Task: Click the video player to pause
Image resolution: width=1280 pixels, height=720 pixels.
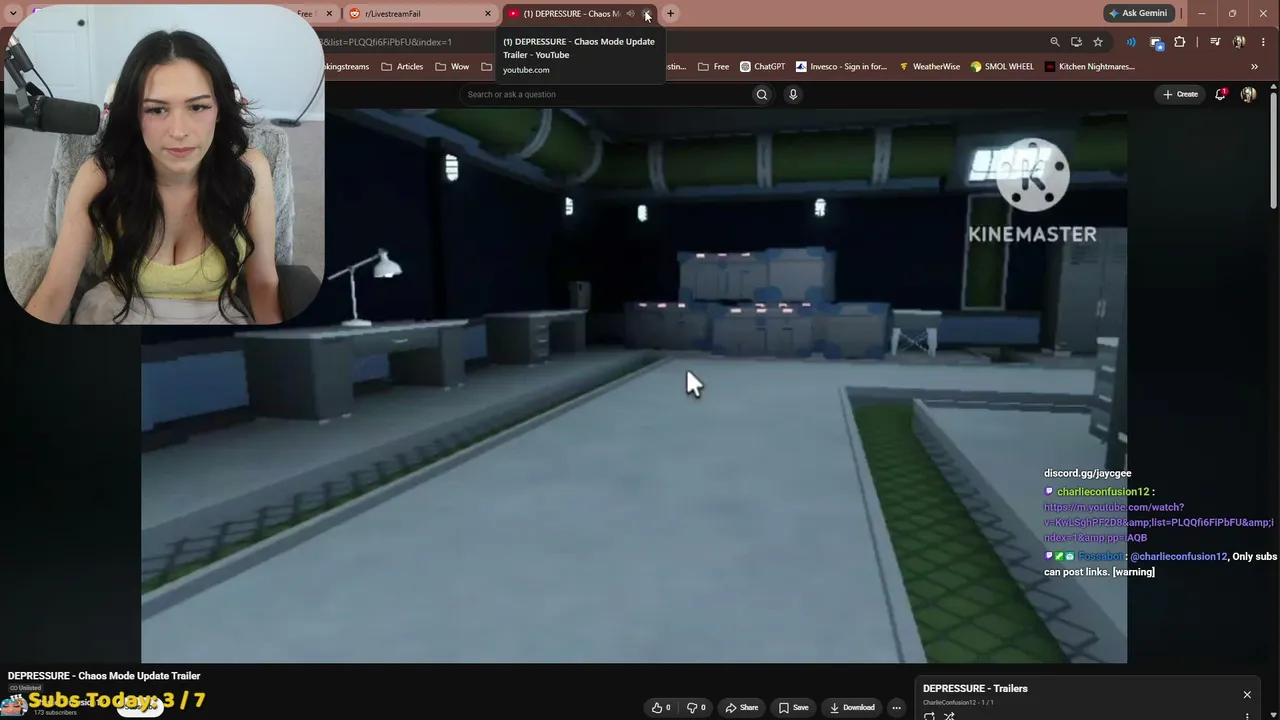Action: 634,386
